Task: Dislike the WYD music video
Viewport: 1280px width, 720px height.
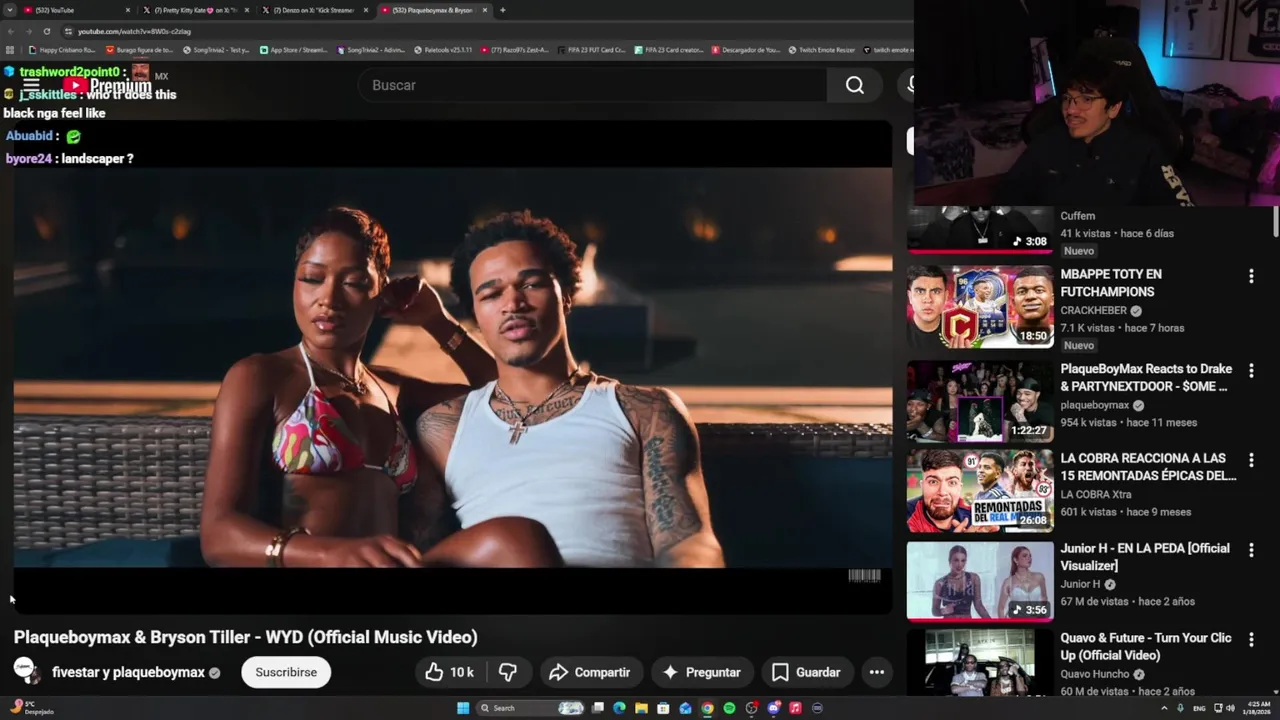Action: click(508, 672)
